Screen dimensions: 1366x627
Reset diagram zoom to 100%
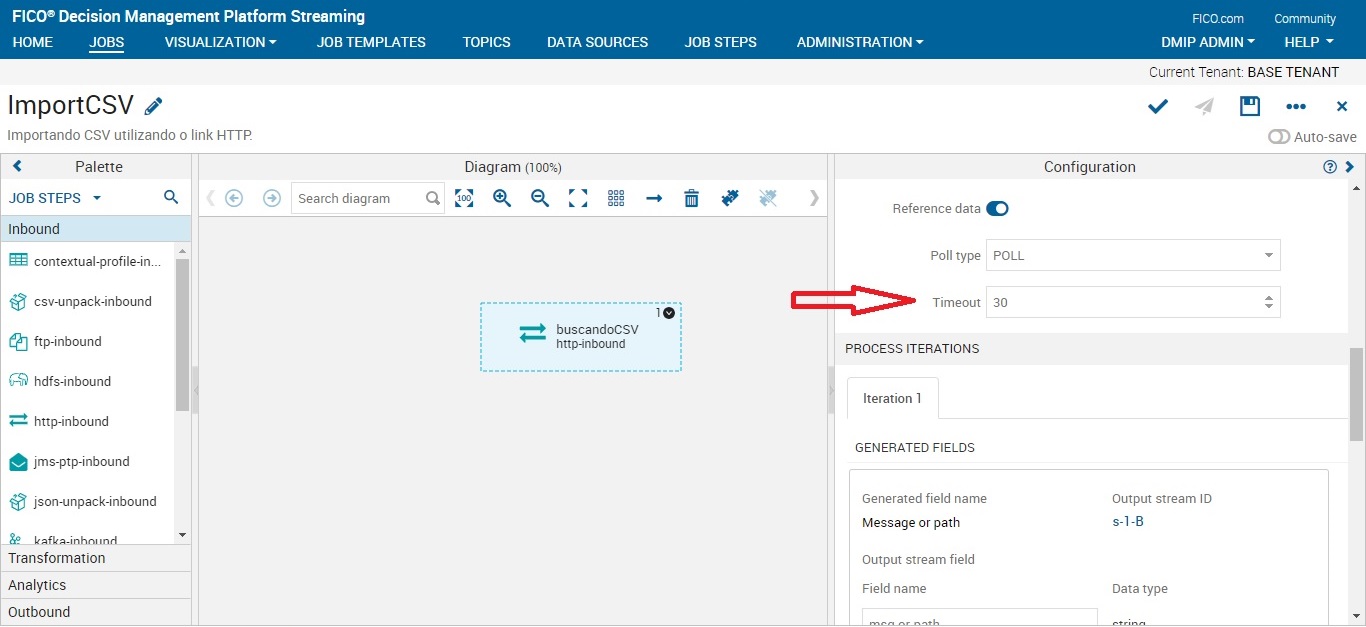click(x=464, y=198)
